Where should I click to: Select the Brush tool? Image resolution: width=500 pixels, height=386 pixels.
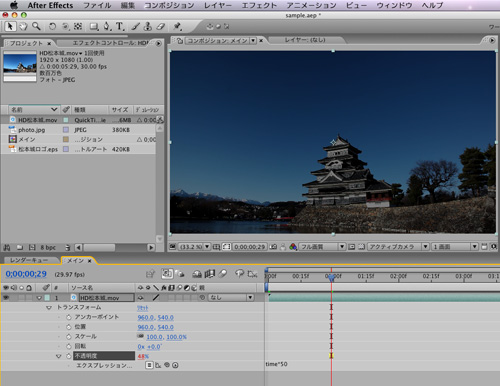pyautogui.click(x=135, y=26)
